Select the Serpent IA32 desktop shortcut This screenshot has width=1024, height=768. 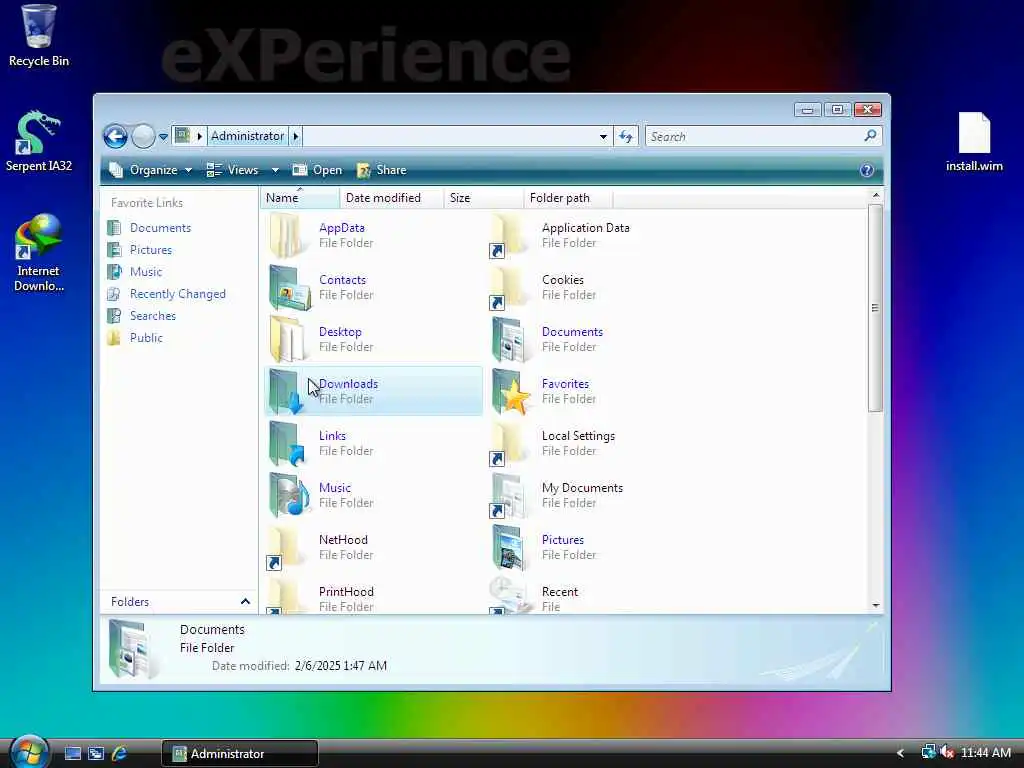(x=39, y=141)
